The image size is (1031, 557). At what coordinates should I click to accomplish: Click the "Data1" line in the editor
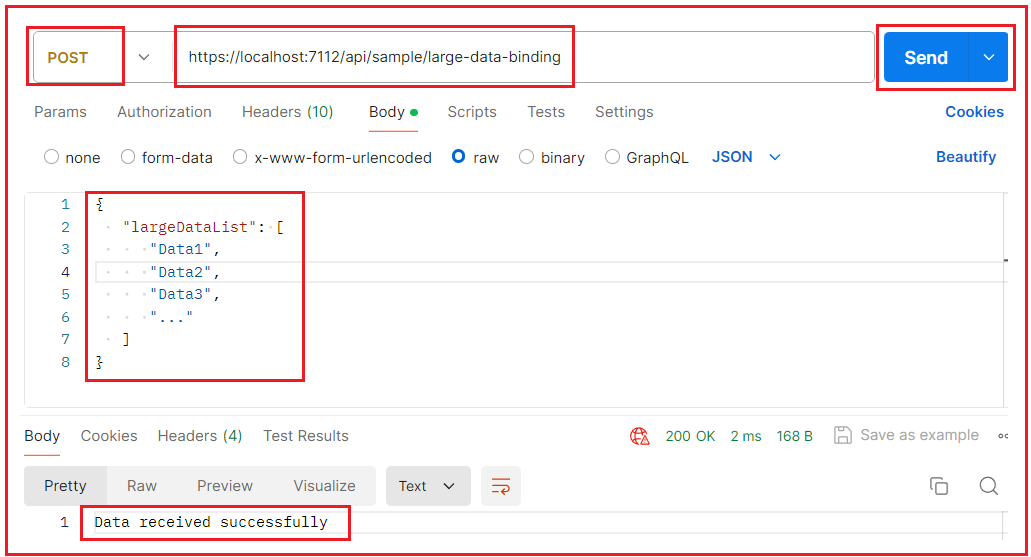pyautogui.click(x=185, y=249)
